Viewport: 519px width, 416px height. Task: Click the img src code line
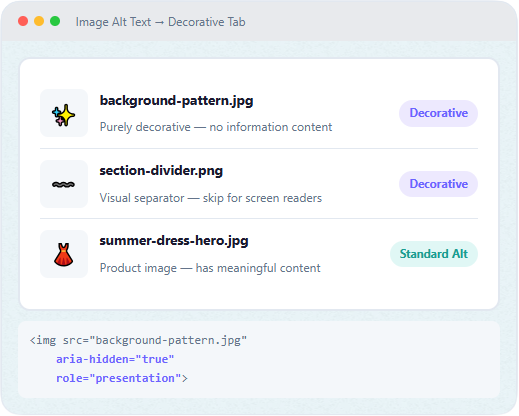[138, 340]
